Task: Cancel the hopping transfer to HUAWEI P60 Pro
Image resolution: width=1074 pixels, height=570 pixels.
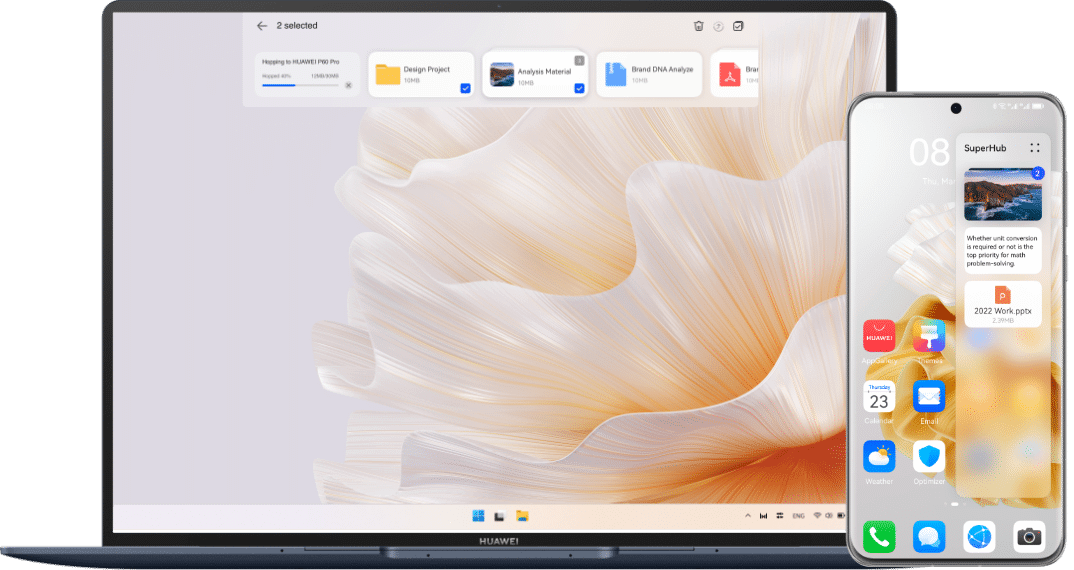Action: 348,85
